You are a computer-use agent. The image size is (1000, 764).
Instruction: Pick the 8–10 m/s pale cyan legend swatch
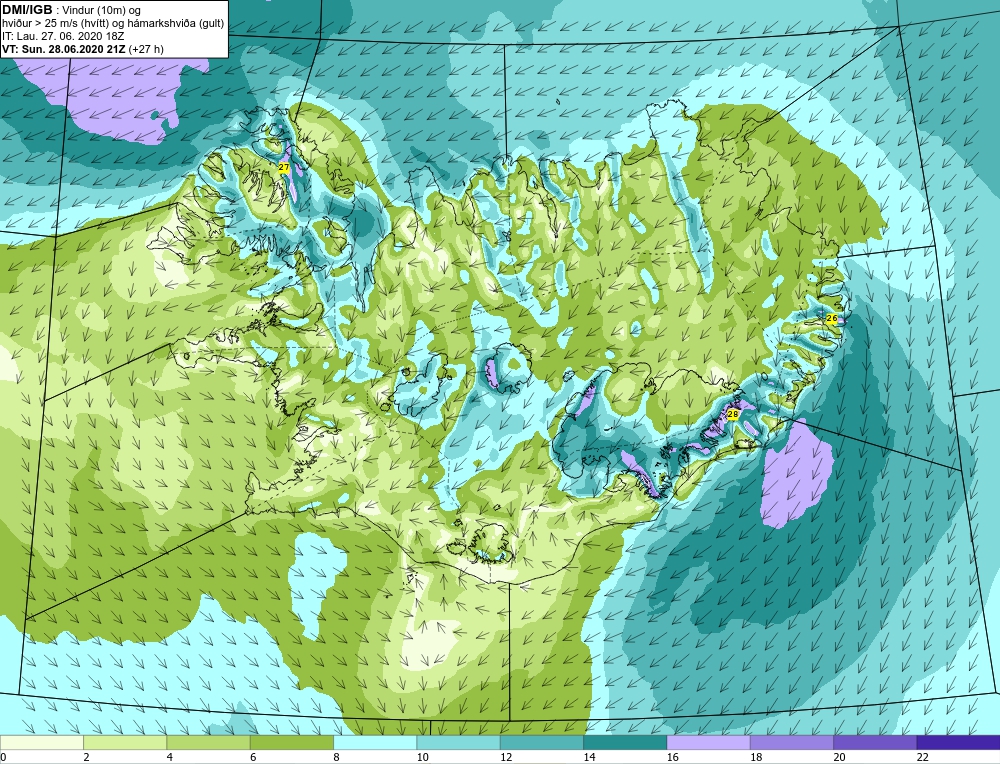[375, 742]
